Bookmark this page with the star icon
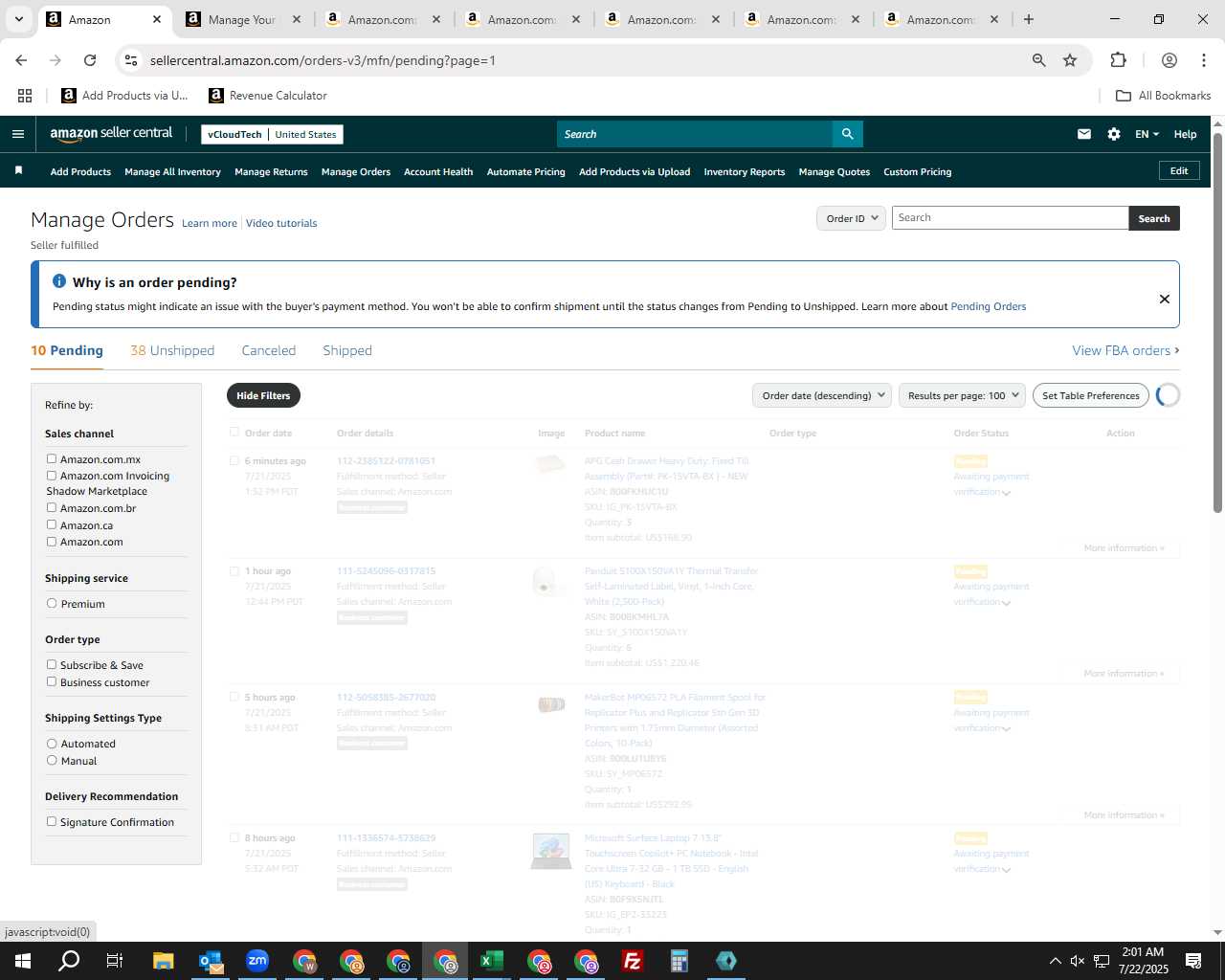This screenshot has width=1225, height=980. (1070, 60)
